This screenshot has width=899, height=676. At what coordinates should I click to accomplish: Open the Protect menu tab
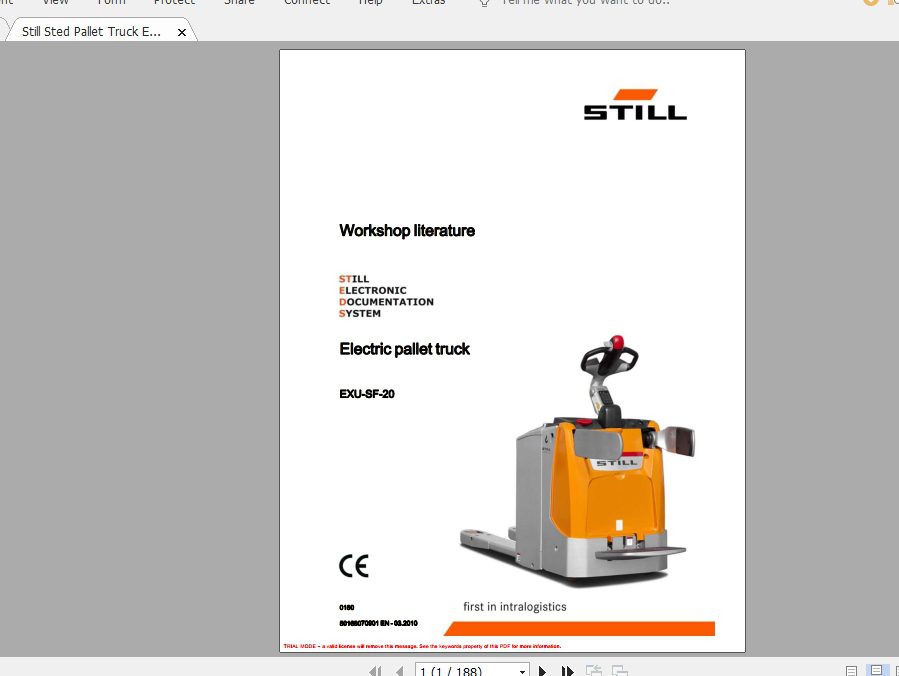click(x=174, y=2)
